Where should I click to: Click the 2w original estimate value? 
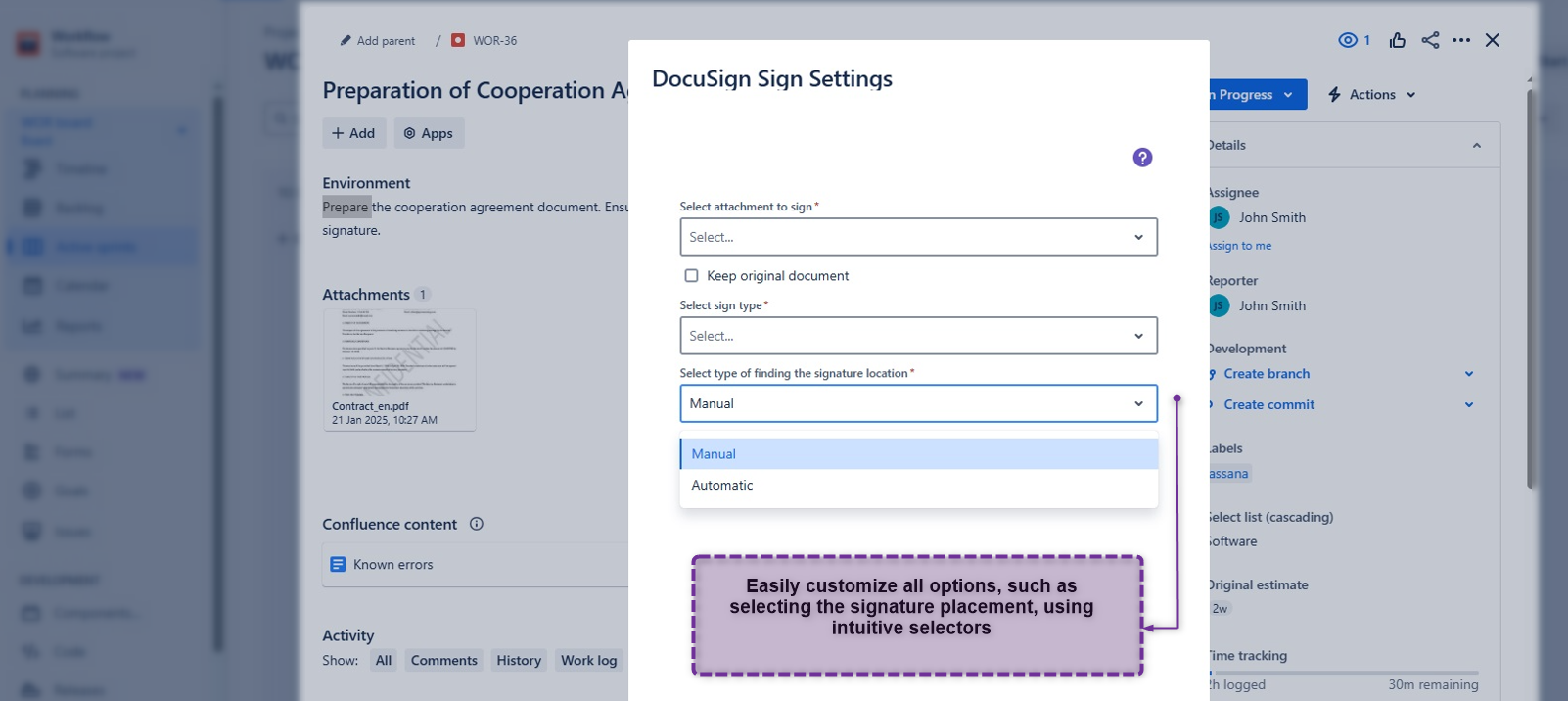[1220, 609]
